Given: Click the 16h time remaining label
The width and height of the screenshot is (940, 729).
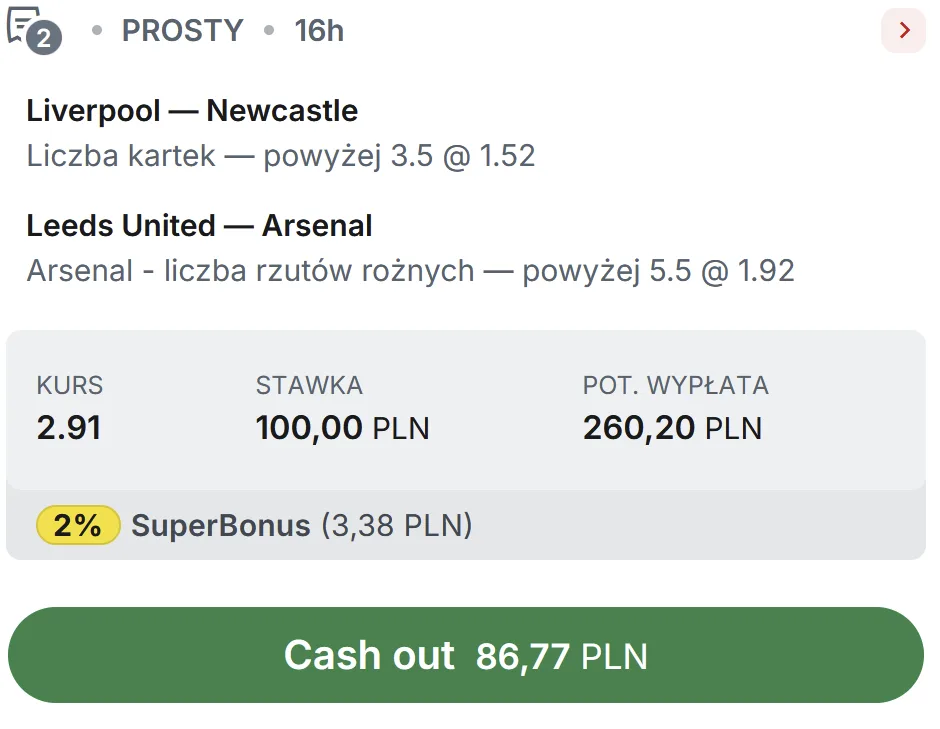Looking at the screenshot, I should [318, 31].
